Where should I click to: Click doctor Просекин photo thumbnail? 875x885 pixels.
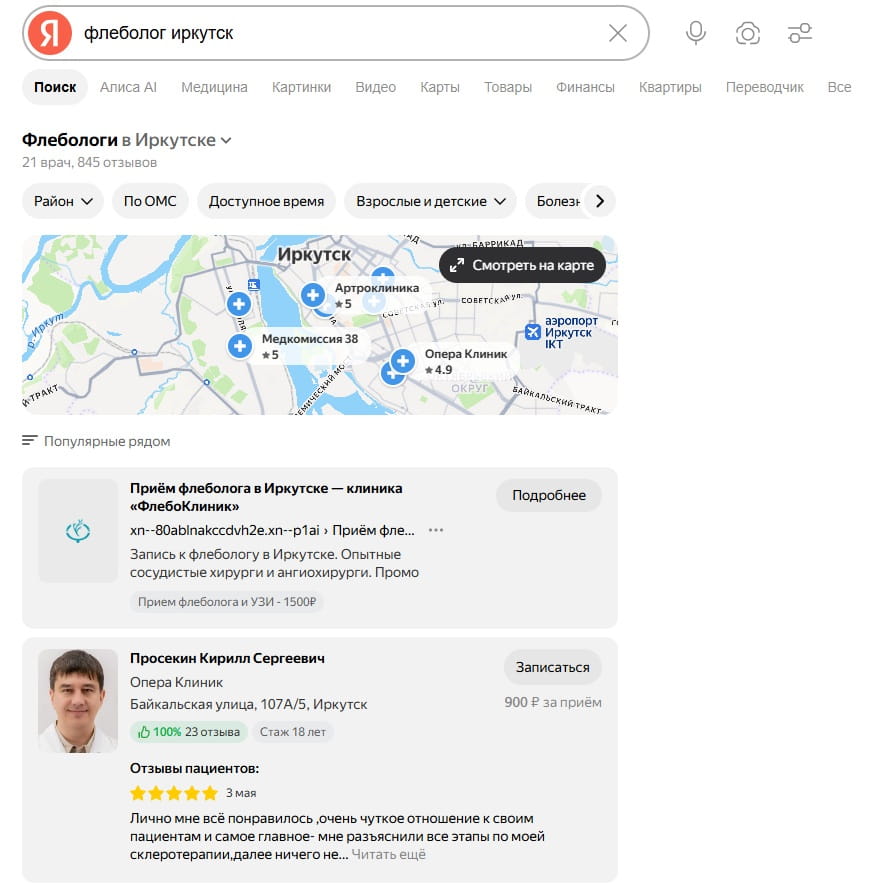(78, 700)
